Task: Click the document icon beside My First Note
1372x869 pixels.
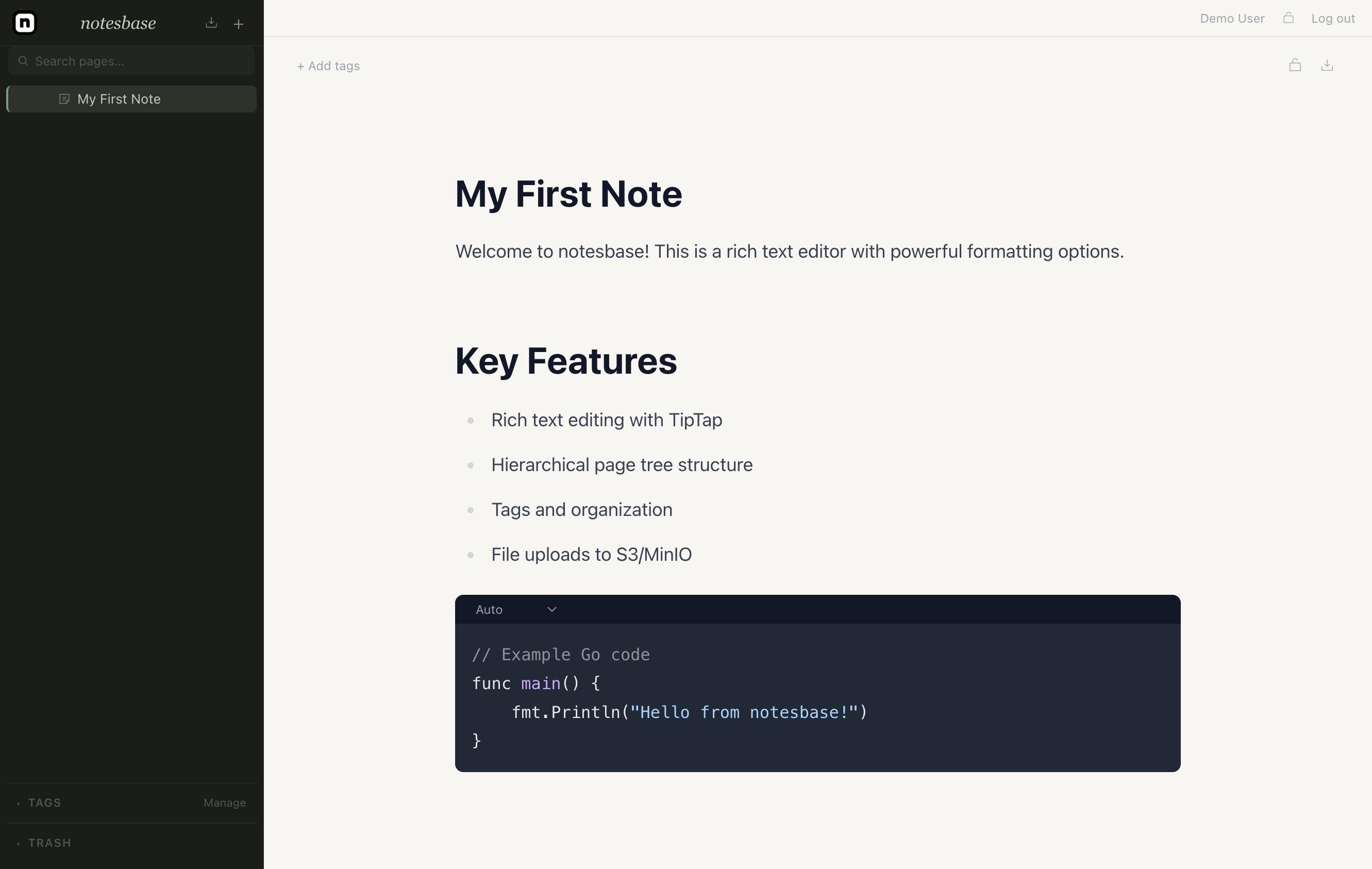Action: [64, 98]
